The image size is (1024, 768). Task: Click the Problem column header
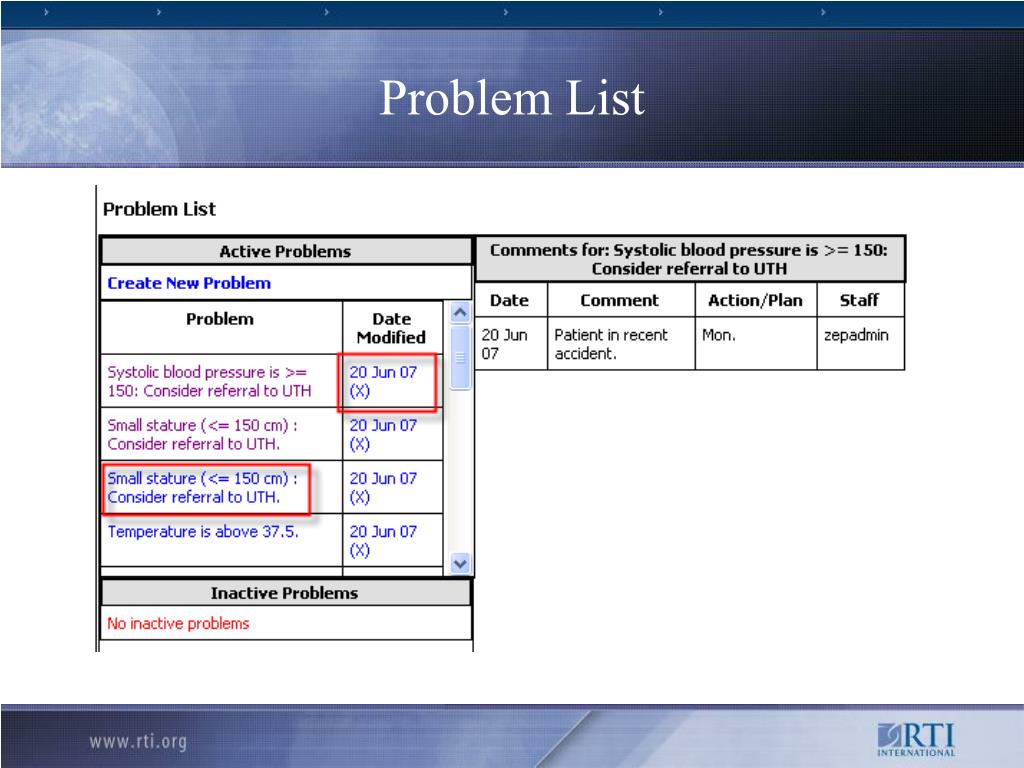coord(220,319)
